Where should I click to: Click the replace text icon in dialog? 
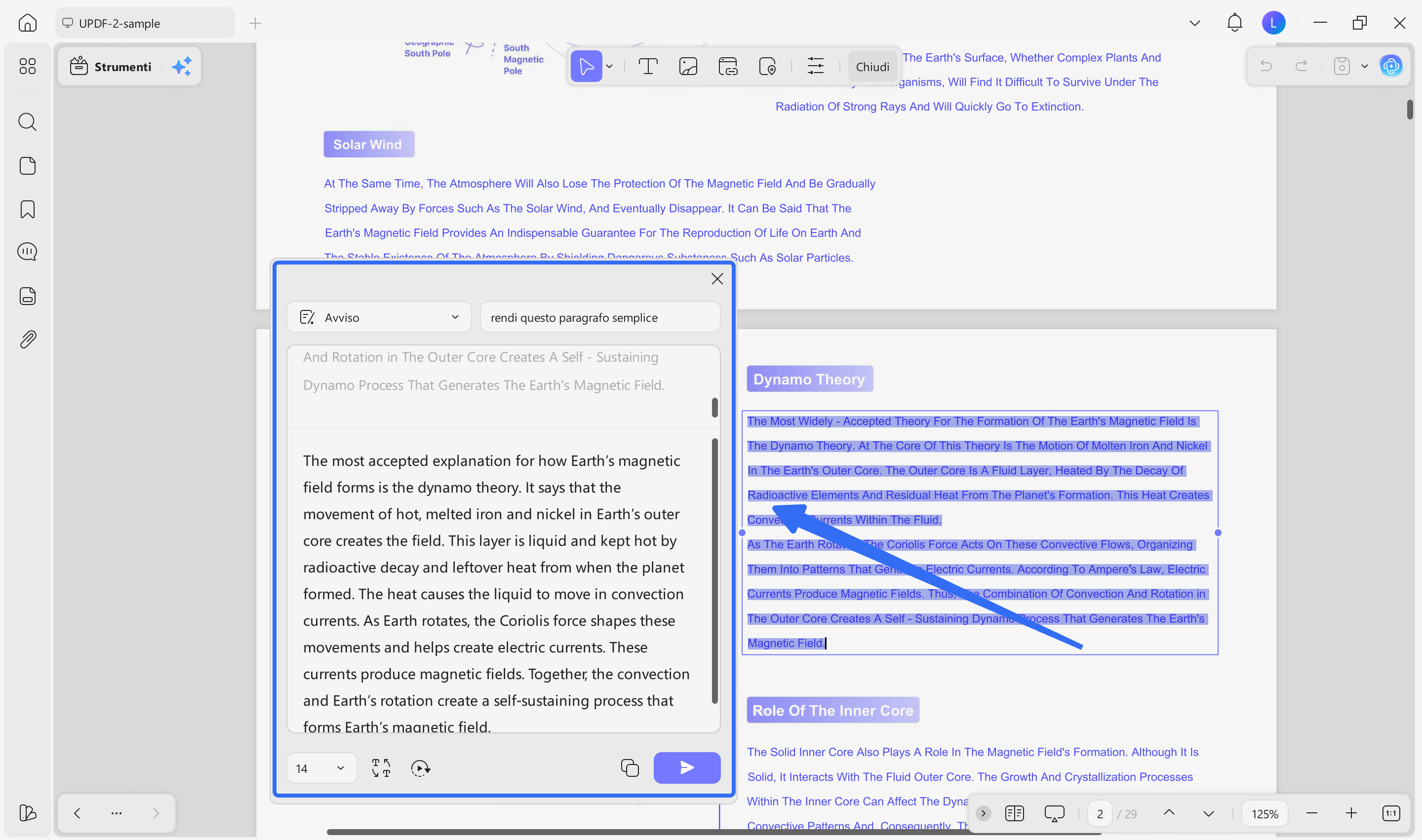click(x=381, y=768)
